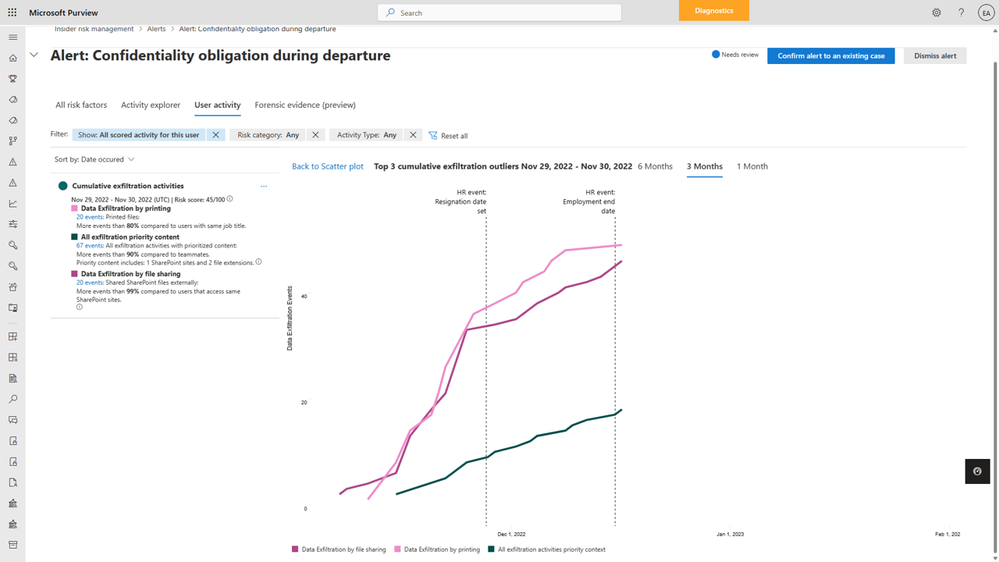Open the 67 events link

coord(90,245)
